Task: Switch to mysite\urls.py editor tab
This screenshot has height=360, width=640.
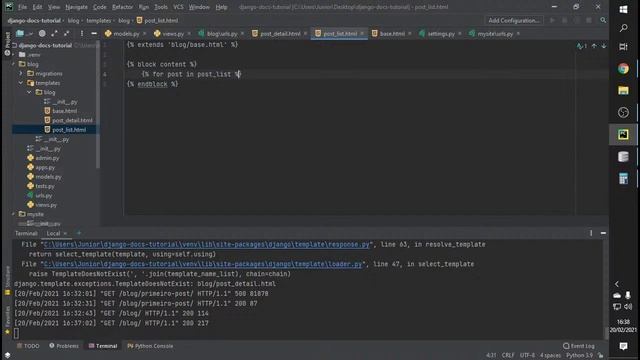Action: (x=495, y=34)
